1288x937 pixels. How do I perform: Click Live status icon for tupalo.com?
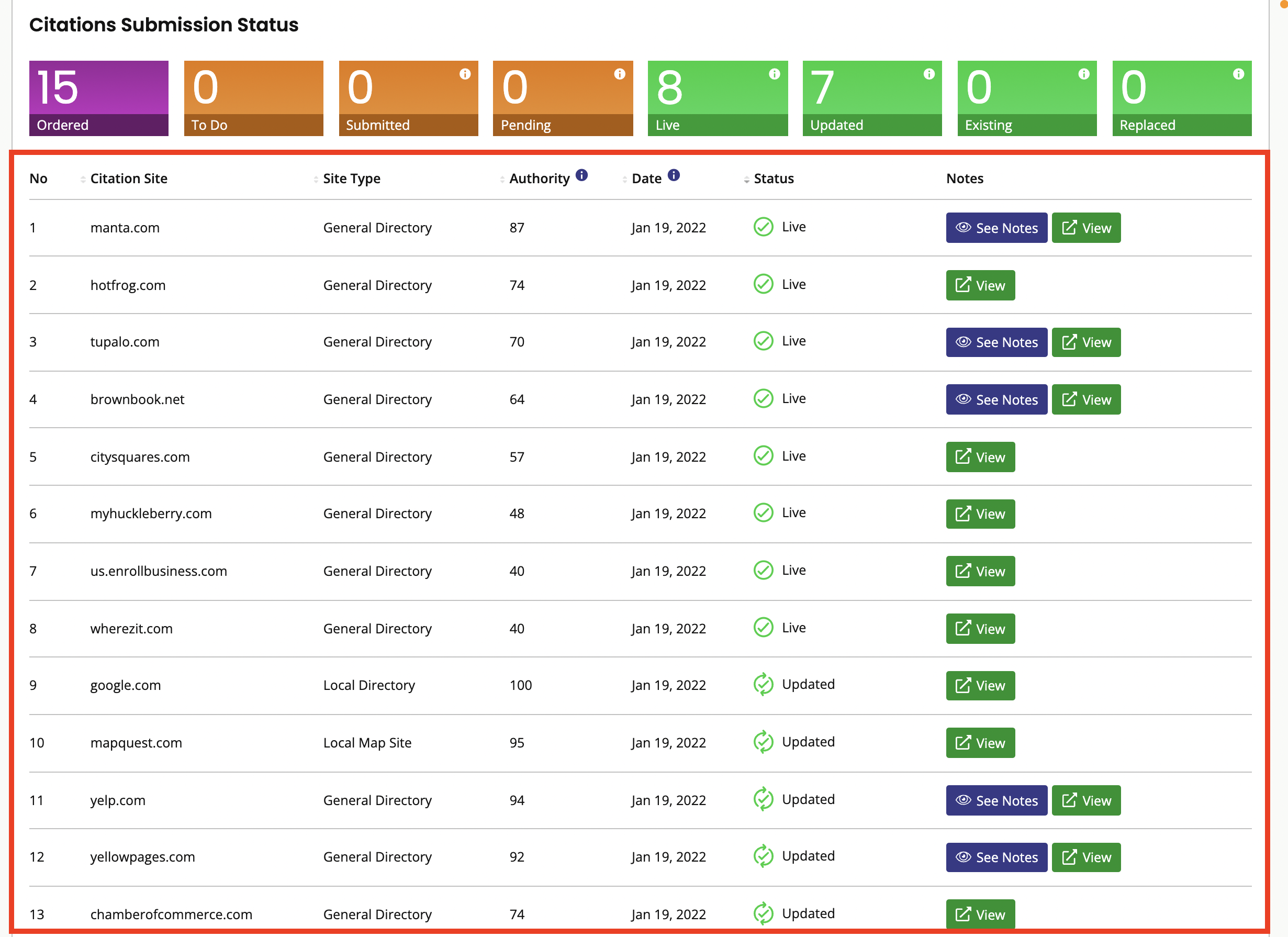763,341
